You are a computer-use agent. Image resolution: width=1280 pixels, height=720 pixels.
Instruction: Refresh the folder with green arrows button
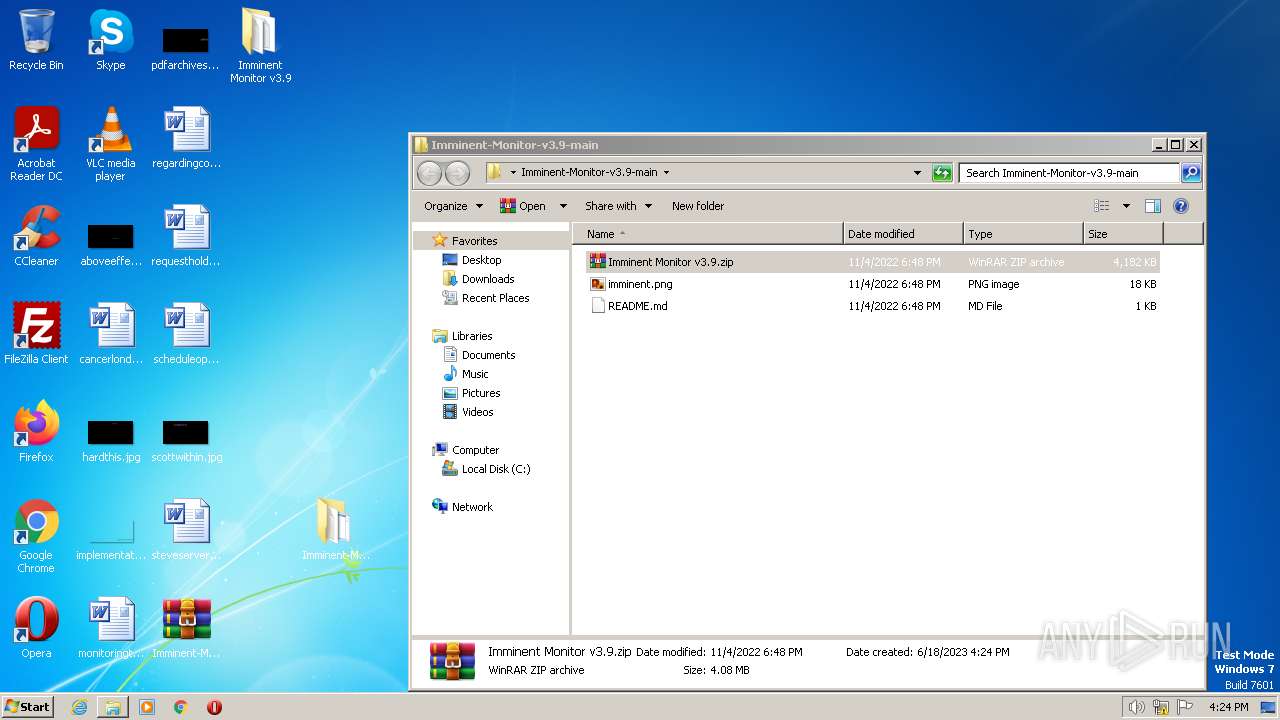pyautogui.click(x=942, y=173)
